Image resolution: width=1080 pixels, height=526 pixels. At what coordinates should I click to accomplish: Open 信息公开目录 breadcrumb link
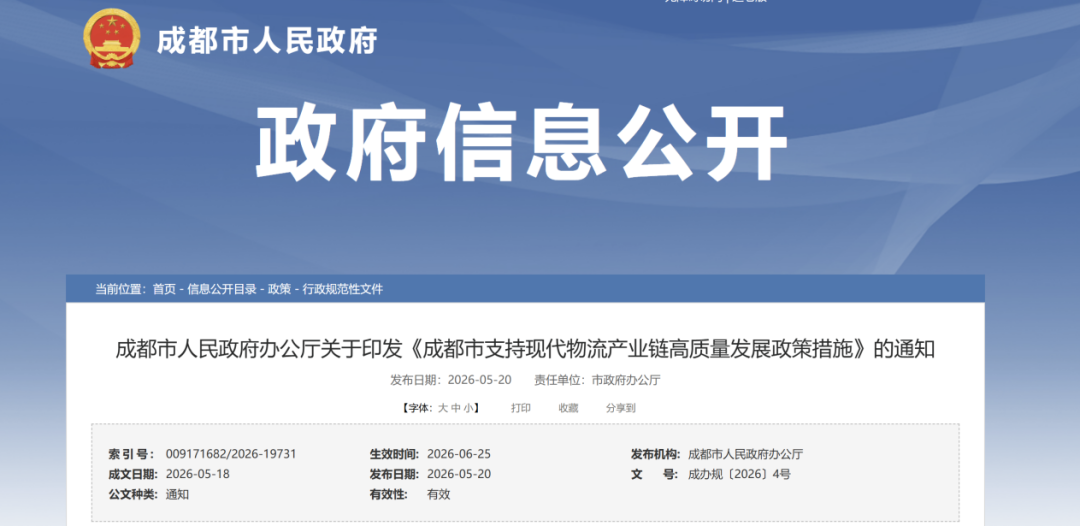pos(222,289)
